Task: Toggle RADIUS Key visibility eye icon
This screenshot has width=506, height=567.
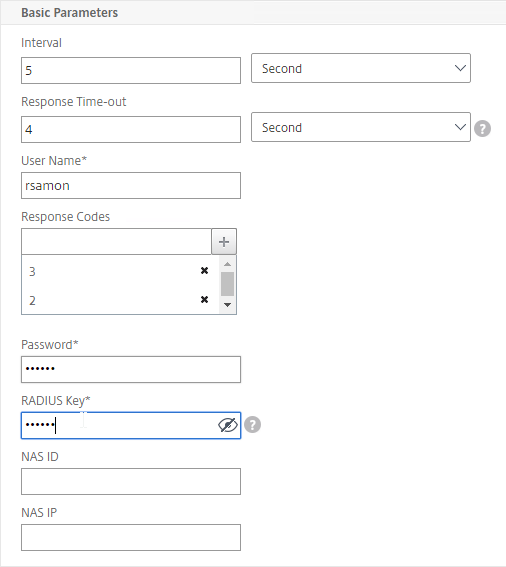Action: [228, 425]
